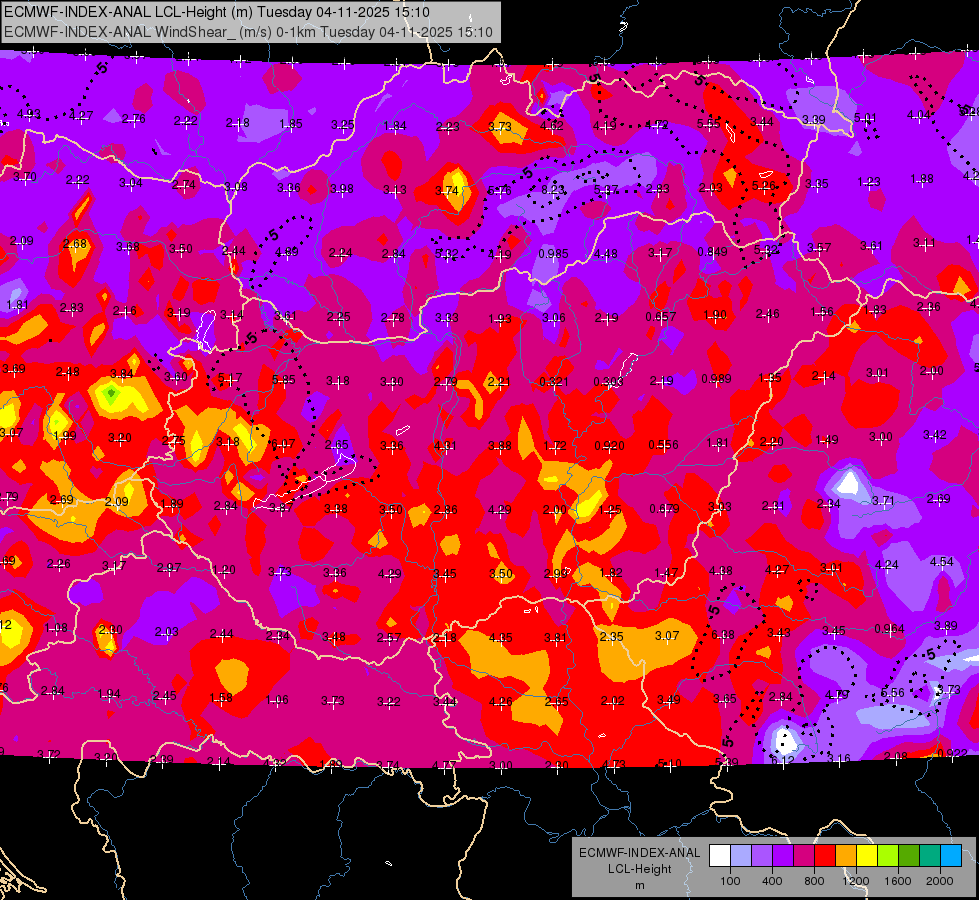Screen dimensions: 979x900
Task: Click the wind shear value 0.920
Action: pos(609,445)
